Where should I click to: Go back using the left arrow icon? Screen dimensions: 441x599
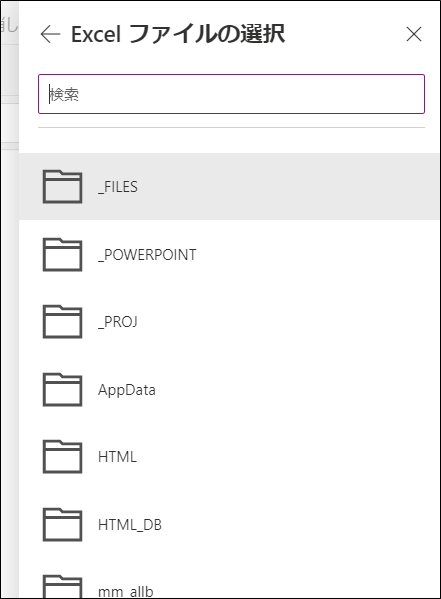click(50, 34)
